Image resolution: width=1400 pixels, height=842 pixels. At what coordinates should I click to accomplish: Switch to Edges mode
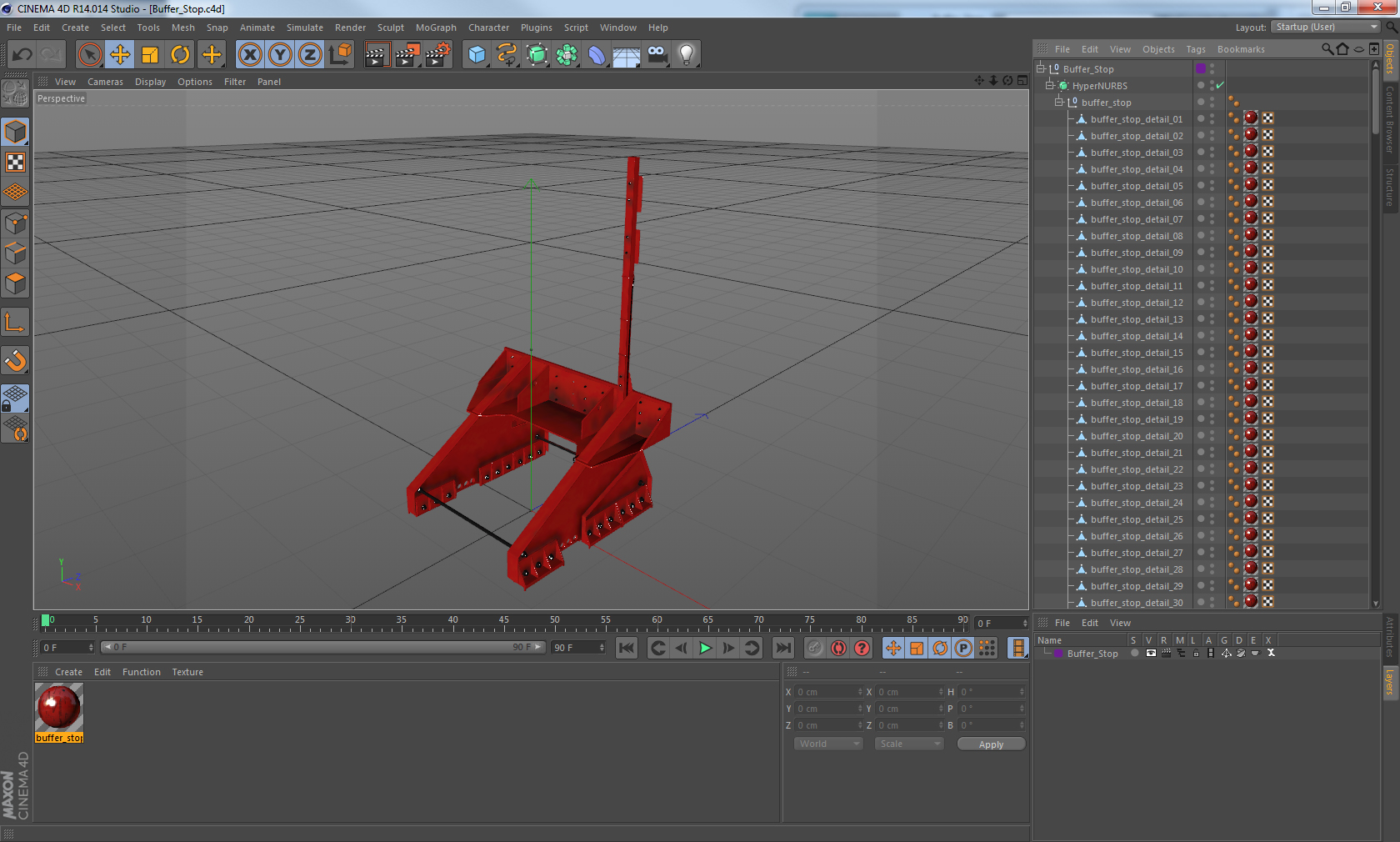15,253
